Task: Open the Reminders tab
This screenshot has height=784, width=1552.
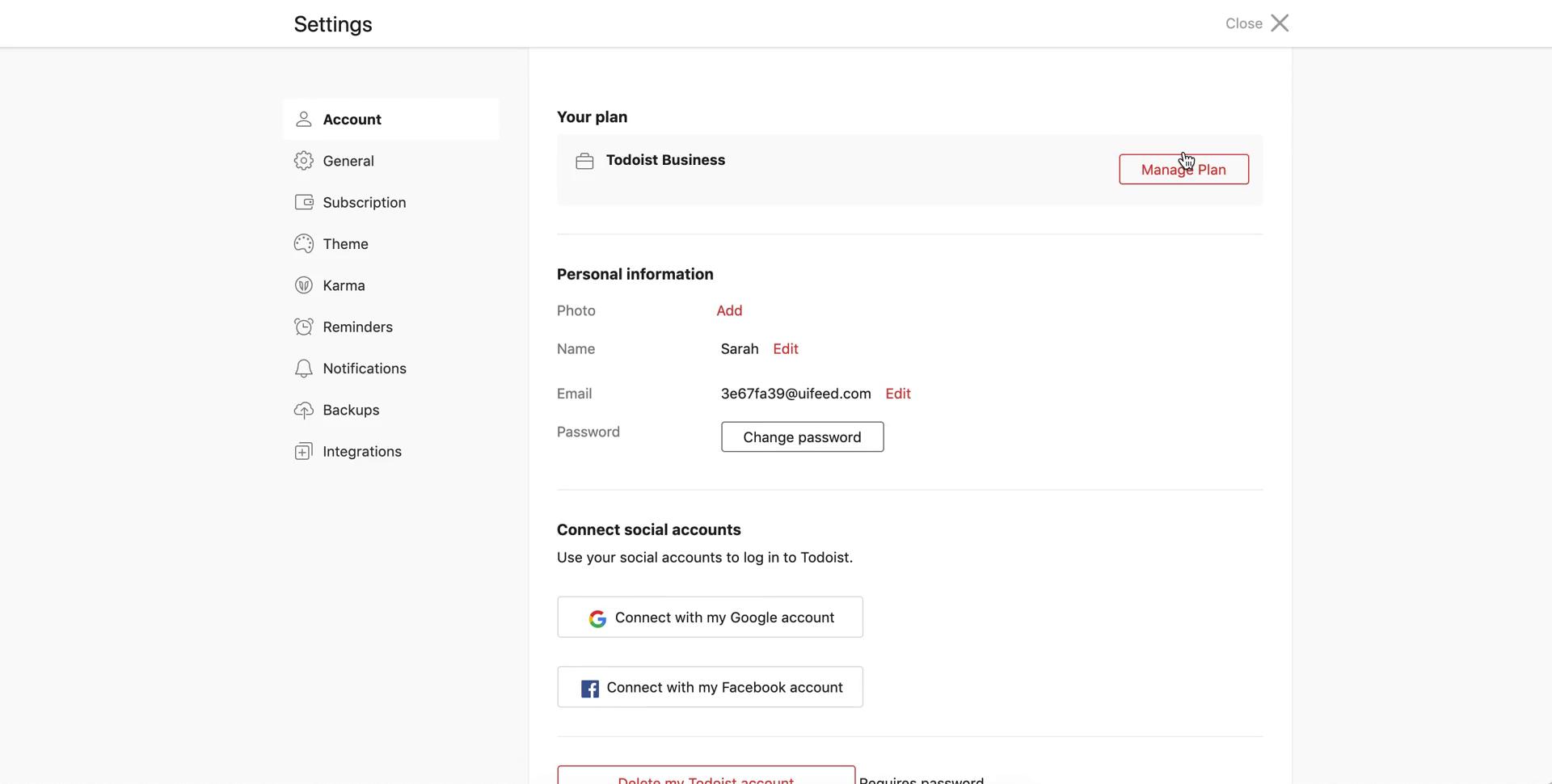Action: [x=391, y=327]
